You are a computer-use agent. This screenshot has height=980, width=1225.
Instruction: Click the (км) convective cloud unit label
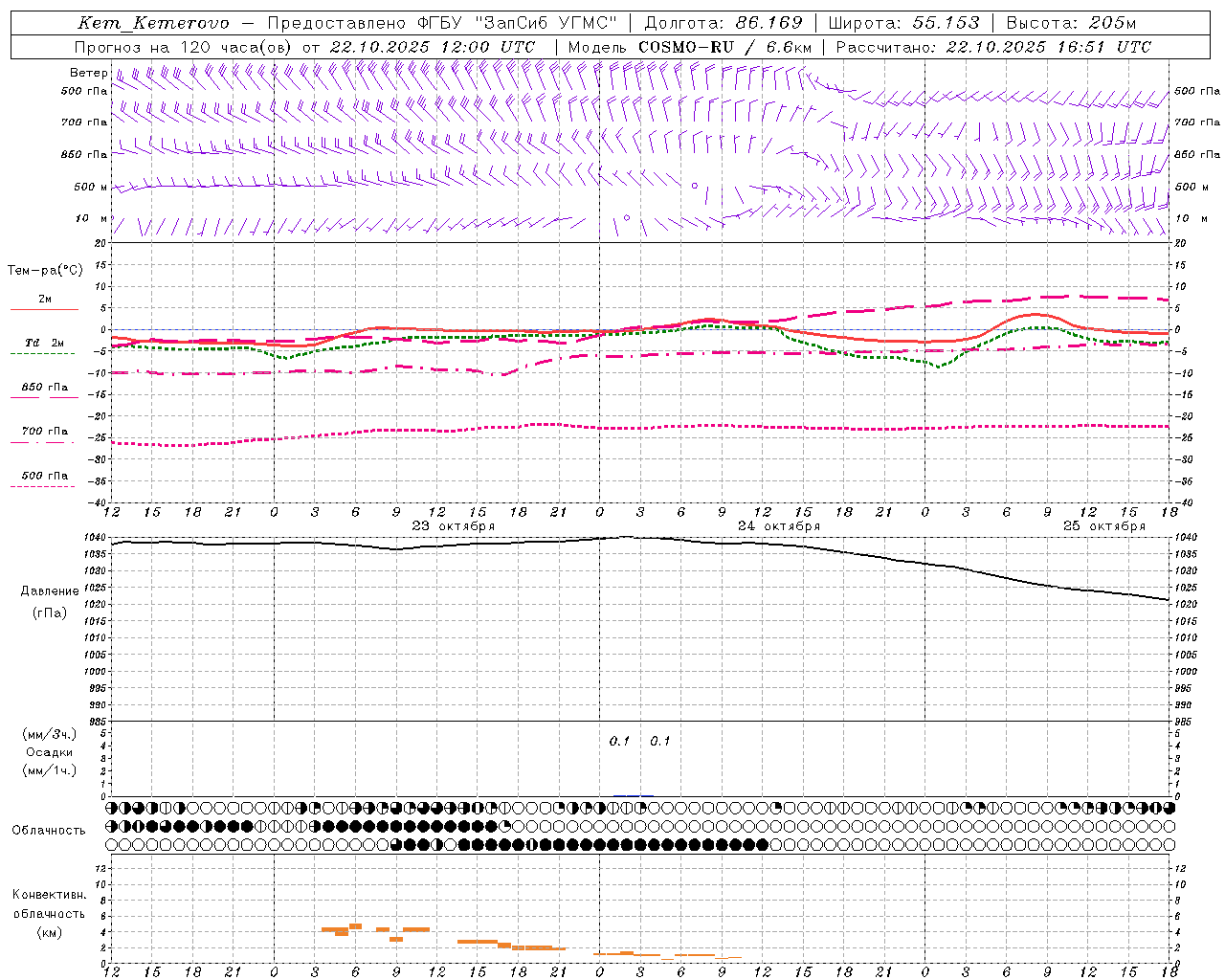click(x=49, y=932)
